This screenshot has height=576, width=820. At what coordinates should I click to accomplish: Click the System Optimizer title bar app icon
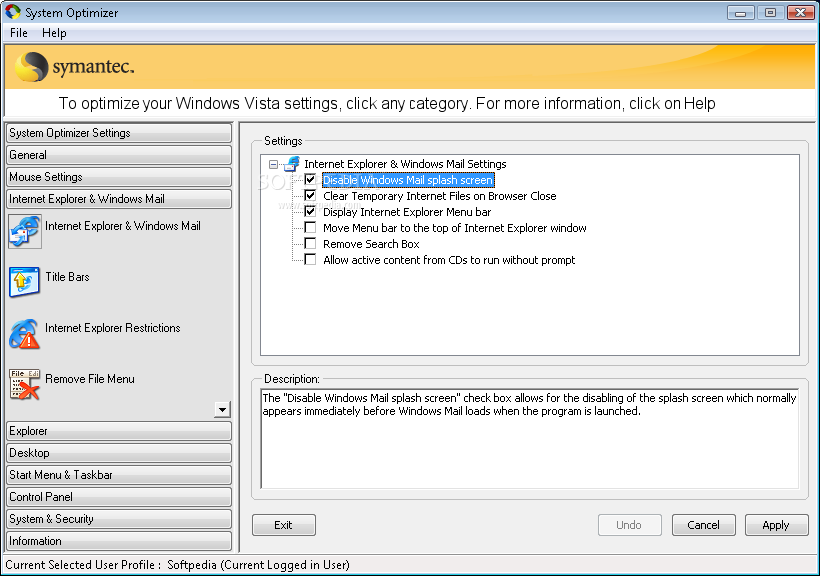(x=13, y=12)
